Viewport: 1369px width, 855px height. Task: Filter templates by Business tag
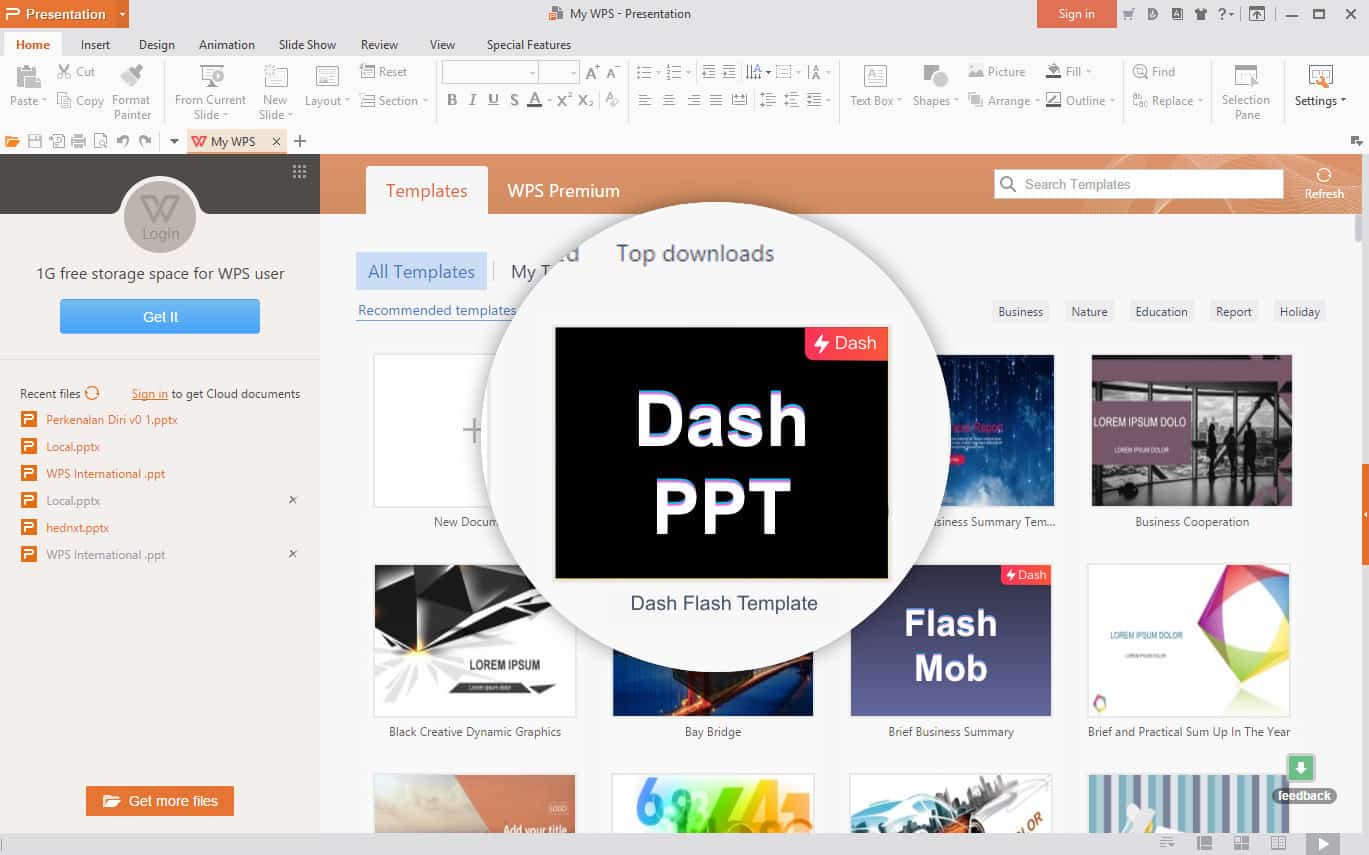pyautogui.click(x=1020, y=312)
